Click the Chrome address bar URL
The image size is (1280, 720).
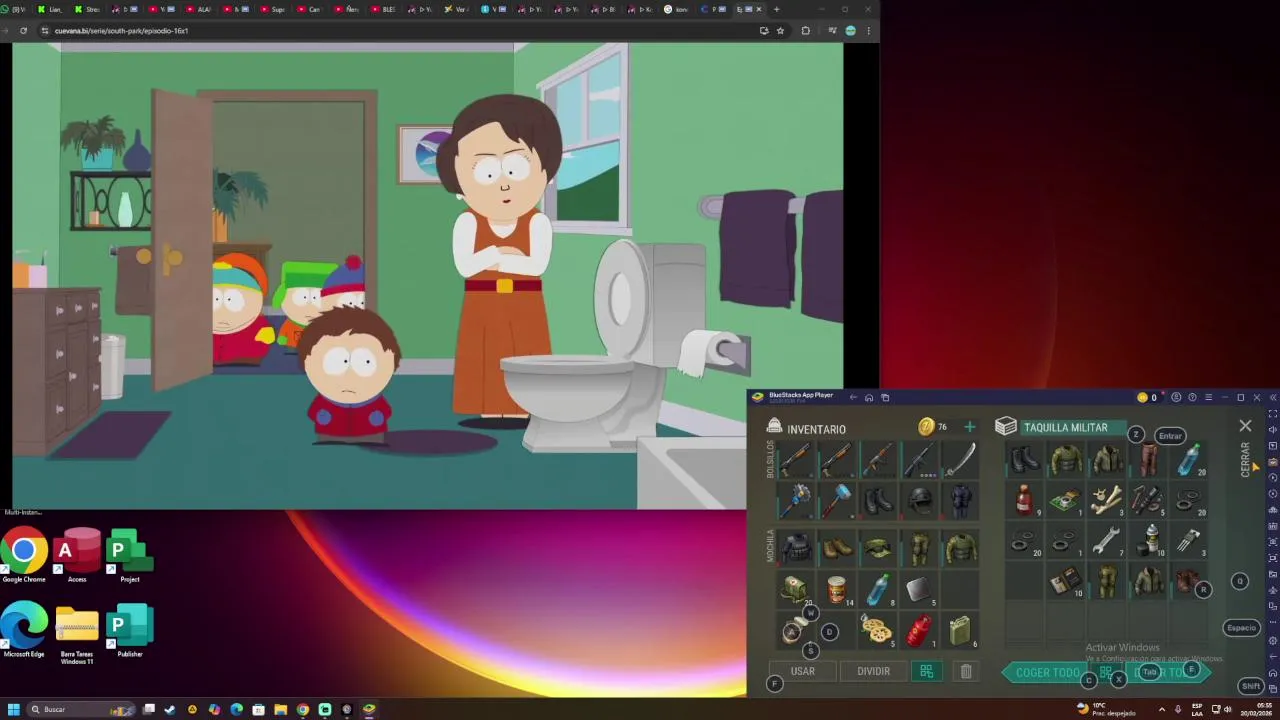121,31
